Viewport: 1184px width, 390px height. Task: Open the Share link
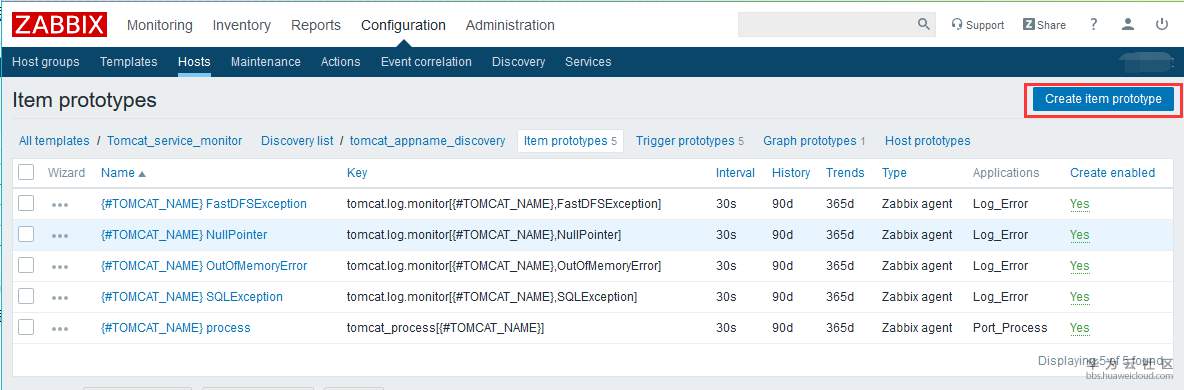point(1044,25)
